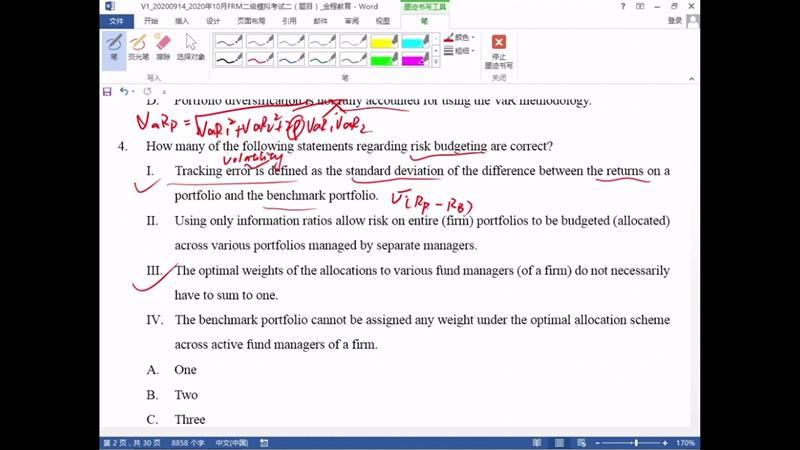Click Stop Inking (停止墨迹书写) button

point(498,50)
